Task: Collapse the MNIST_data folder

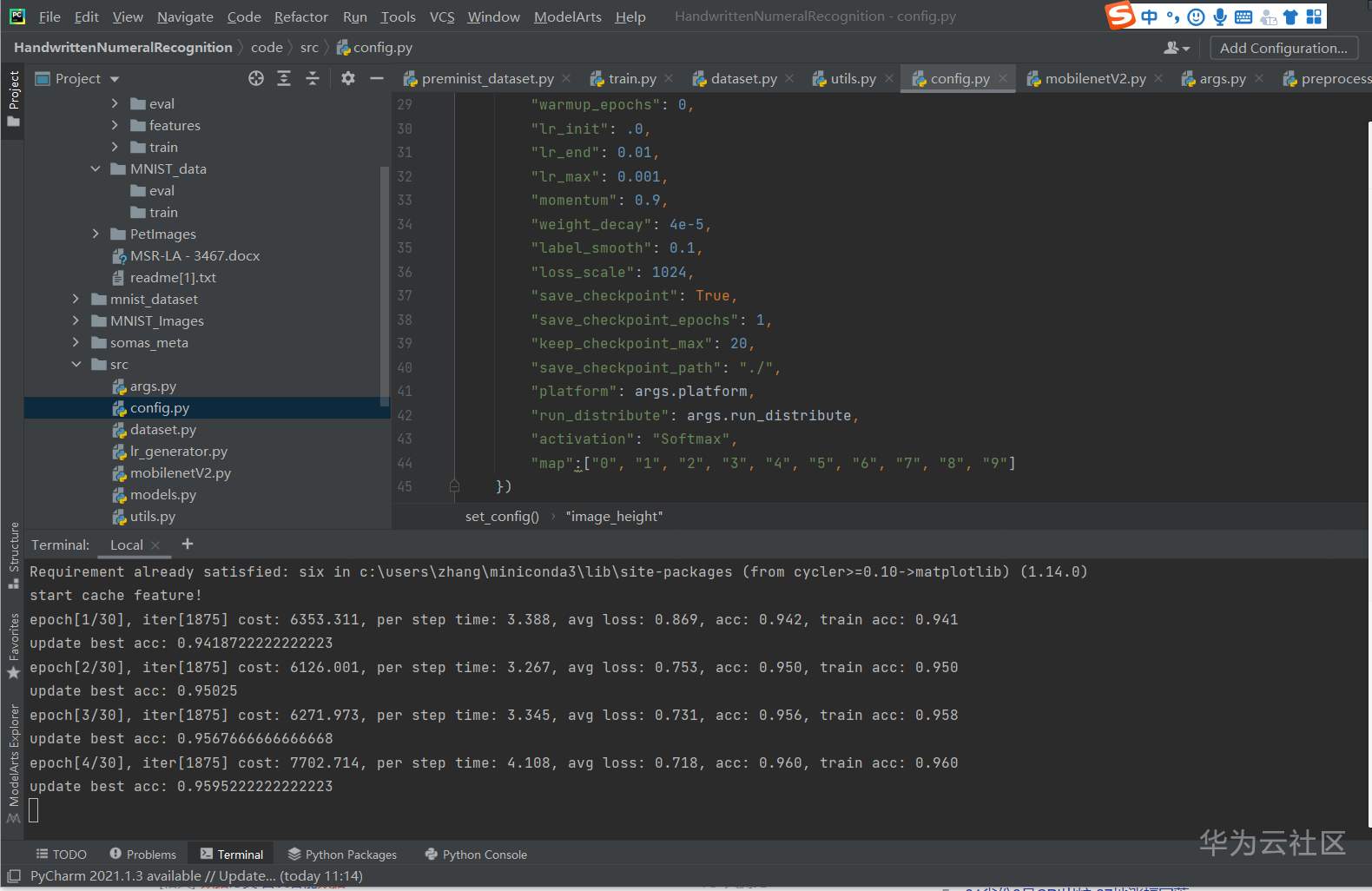Action: pos(96,168)
